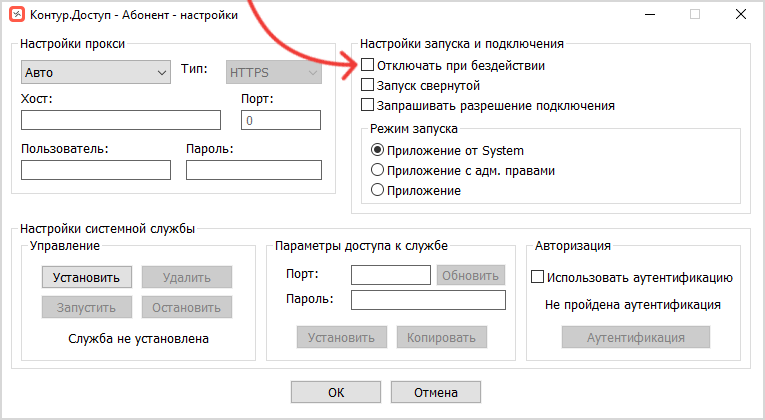Close the settings window
Image resolution: width=765 pixels, height=420 pixels.
point(741,15)
